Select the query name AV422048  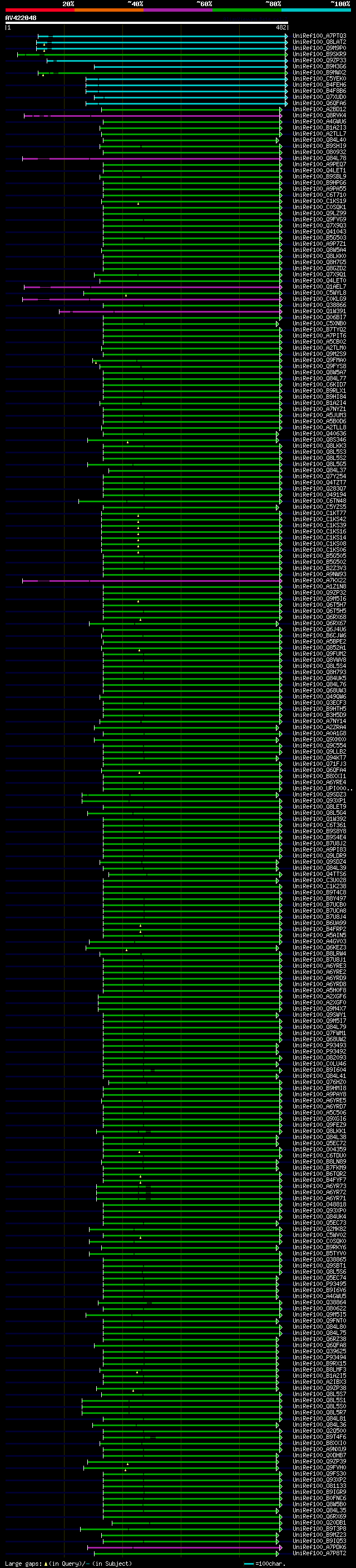click(21, 18)
